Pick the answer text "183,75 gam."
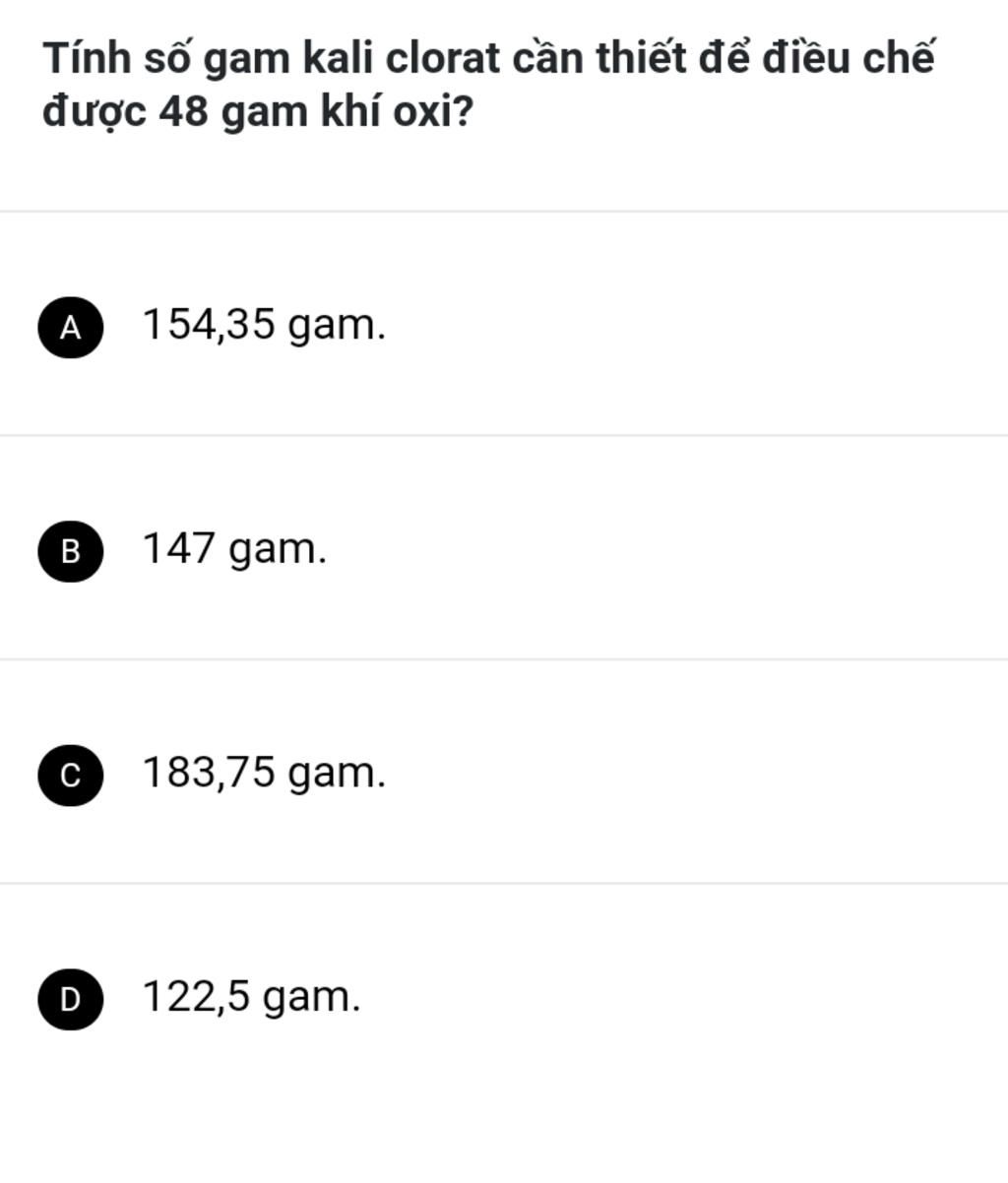Image resolution: width=1008 pixels, height=1183 pixels. point(264,773)
